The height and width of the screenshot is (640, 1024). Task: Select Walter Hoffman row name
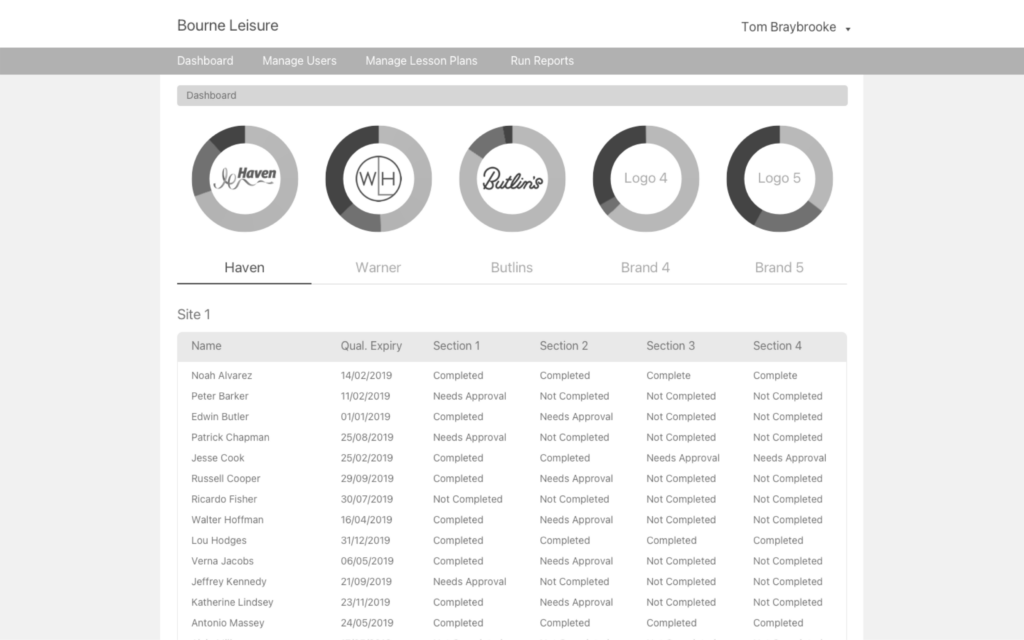(x=227, y=520)
